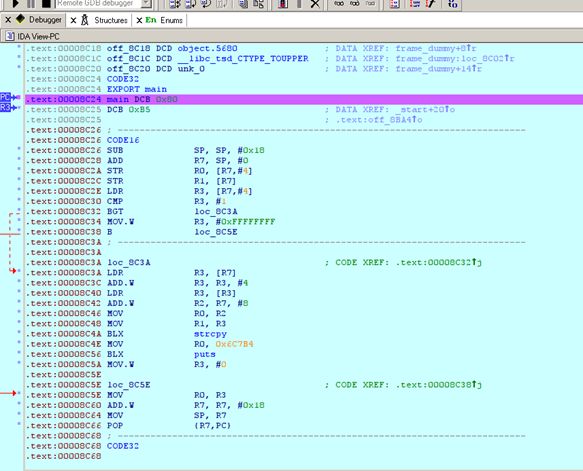583x471 pixels.
Task: Click 'loc_8C3A' operand of BGT
Action: coord(216,212)
